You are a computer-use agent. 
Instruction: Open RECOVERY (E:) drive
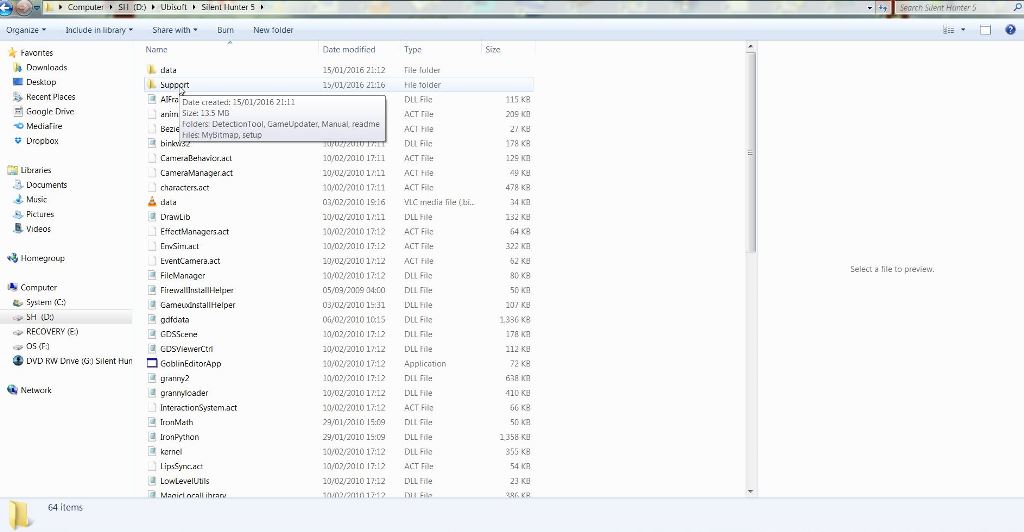52,332
